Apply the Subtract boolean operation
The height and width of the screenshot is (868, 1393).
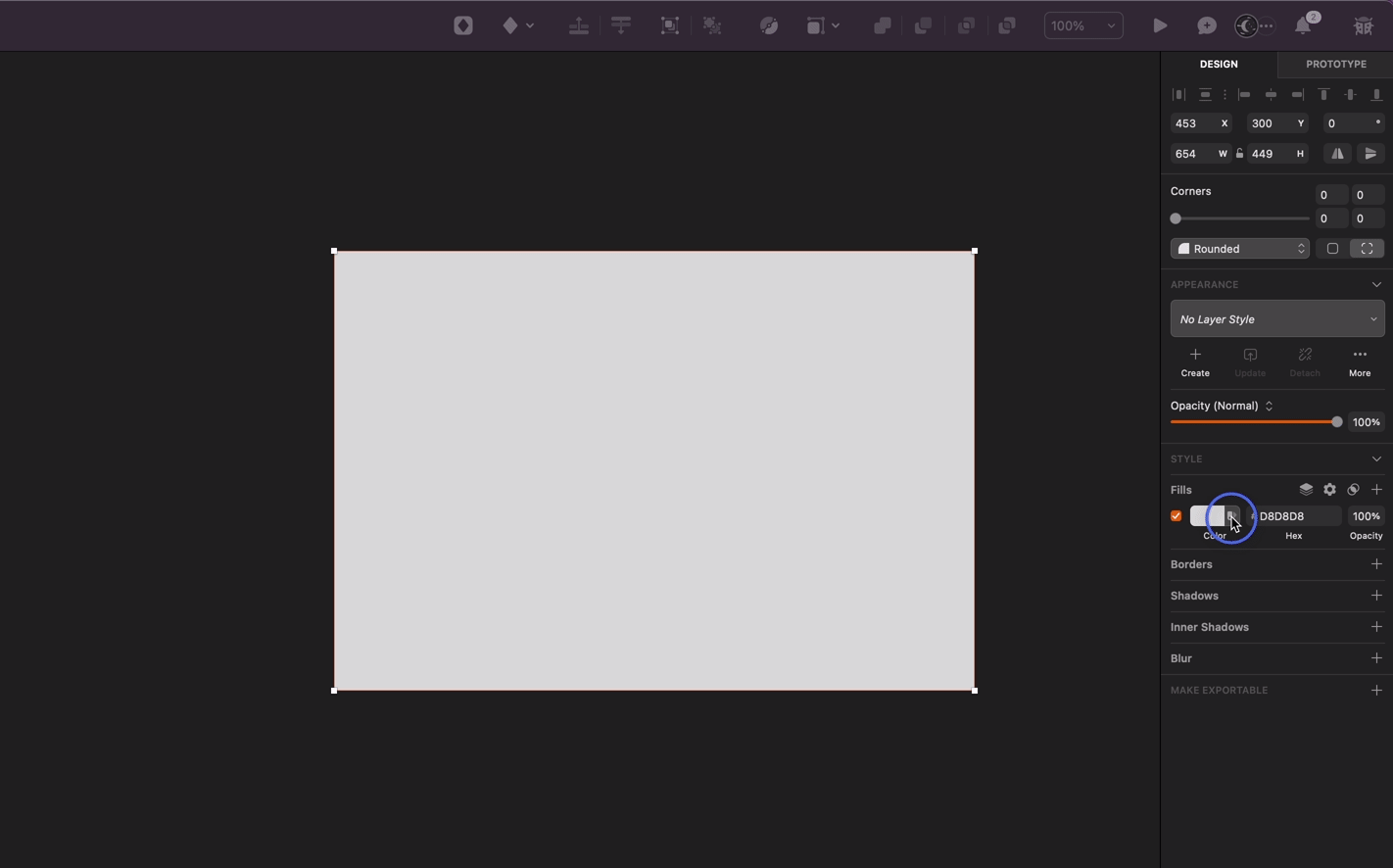coord(922,25)
